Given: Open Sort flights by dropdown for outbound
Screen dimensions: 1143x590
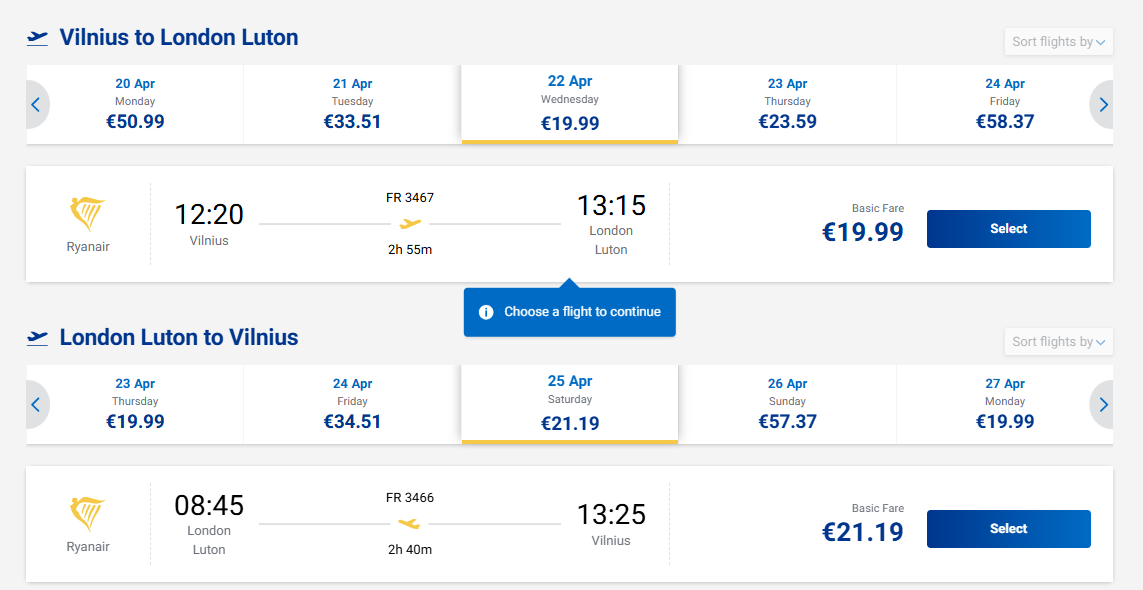Looking at the screenshot, I should click(x=1058, y=42).
